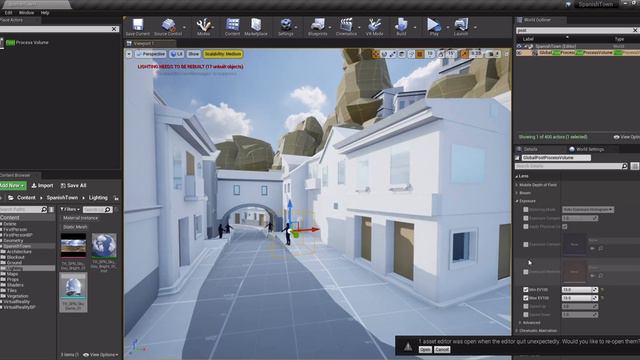This screenshot has width=640, height=360.
Task: Click the lock icon in Content Browser path bar
Action: (x=116, y=198)
